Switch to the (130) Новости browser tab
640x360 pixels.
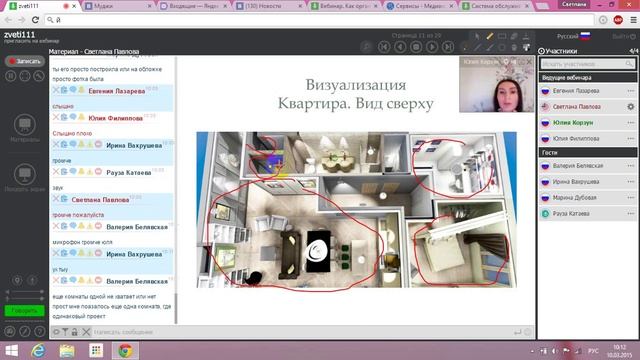[x=269, y=6]
